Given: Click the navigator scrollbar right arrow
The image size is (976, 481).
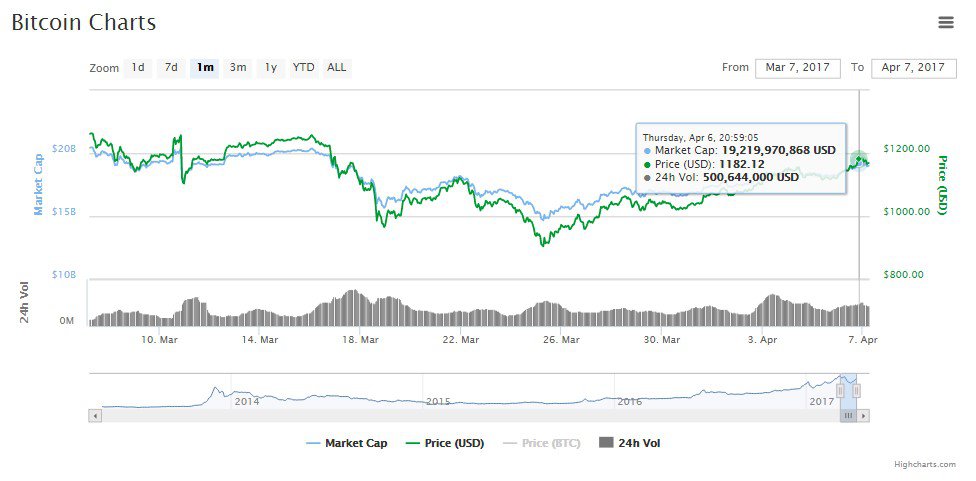Looking at the screenshot, I should [x=863, y=415].
